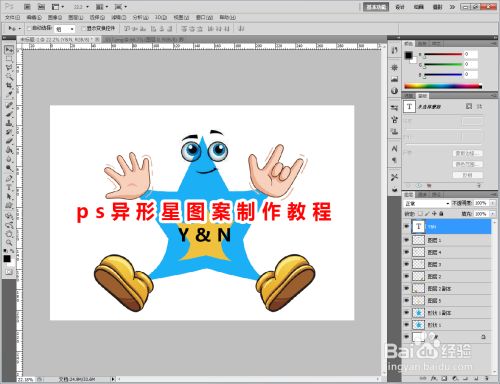Toggle Quick Mask mode

pos(9,272)
